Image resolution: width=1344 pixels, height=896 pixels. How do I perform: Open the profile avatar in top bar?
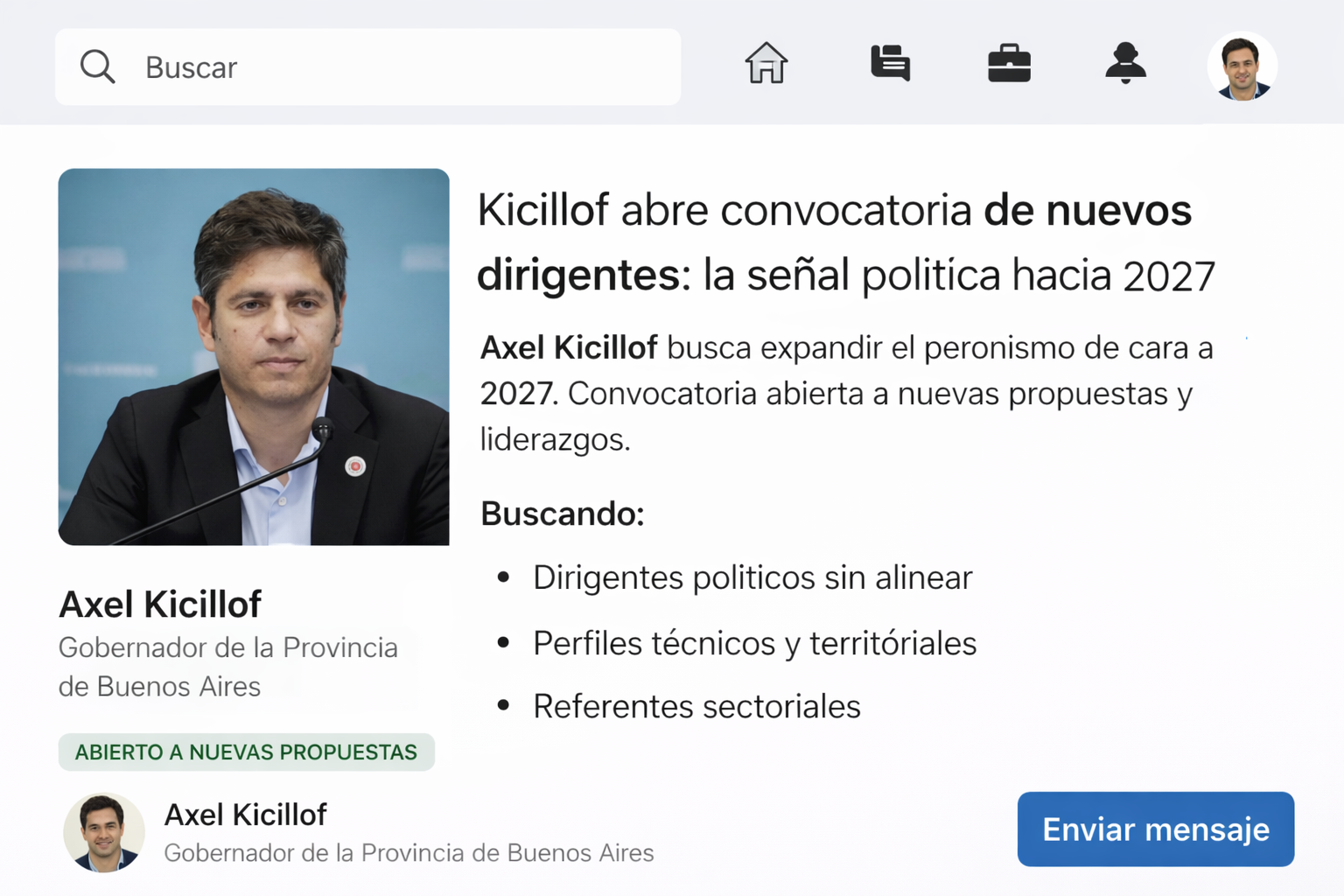(1242, 67)
